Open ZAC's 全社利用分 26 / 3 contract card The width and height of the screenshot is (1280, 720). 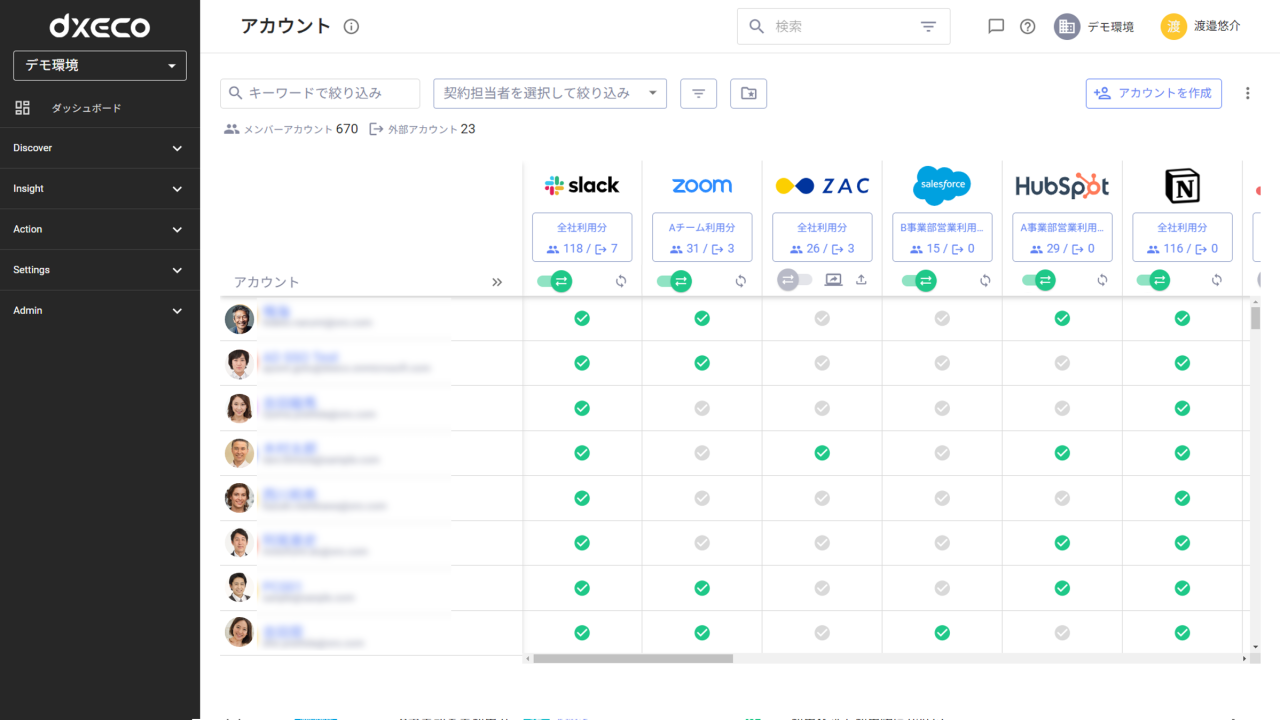point(822,237)
